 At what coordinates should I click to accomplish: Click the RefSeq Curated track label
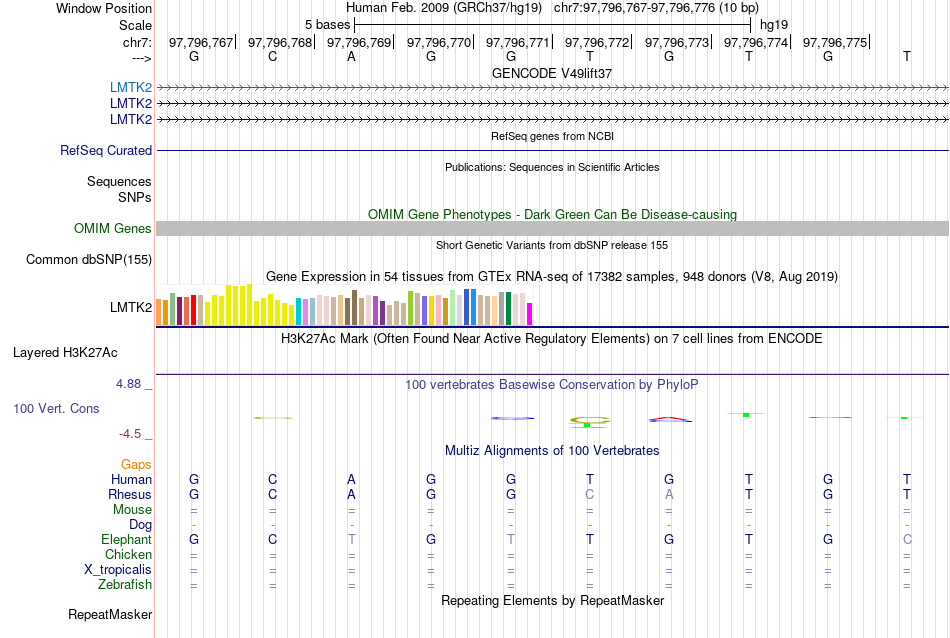coord(106,150)
